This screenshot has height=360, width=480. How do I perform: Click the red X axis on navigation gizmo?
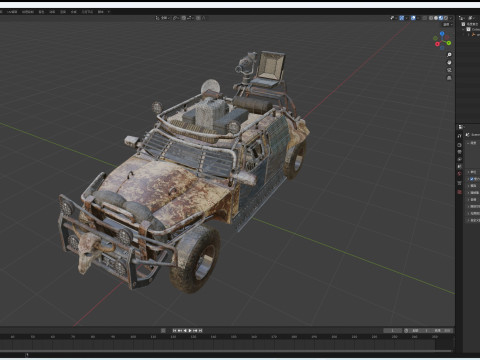(437, 44)
